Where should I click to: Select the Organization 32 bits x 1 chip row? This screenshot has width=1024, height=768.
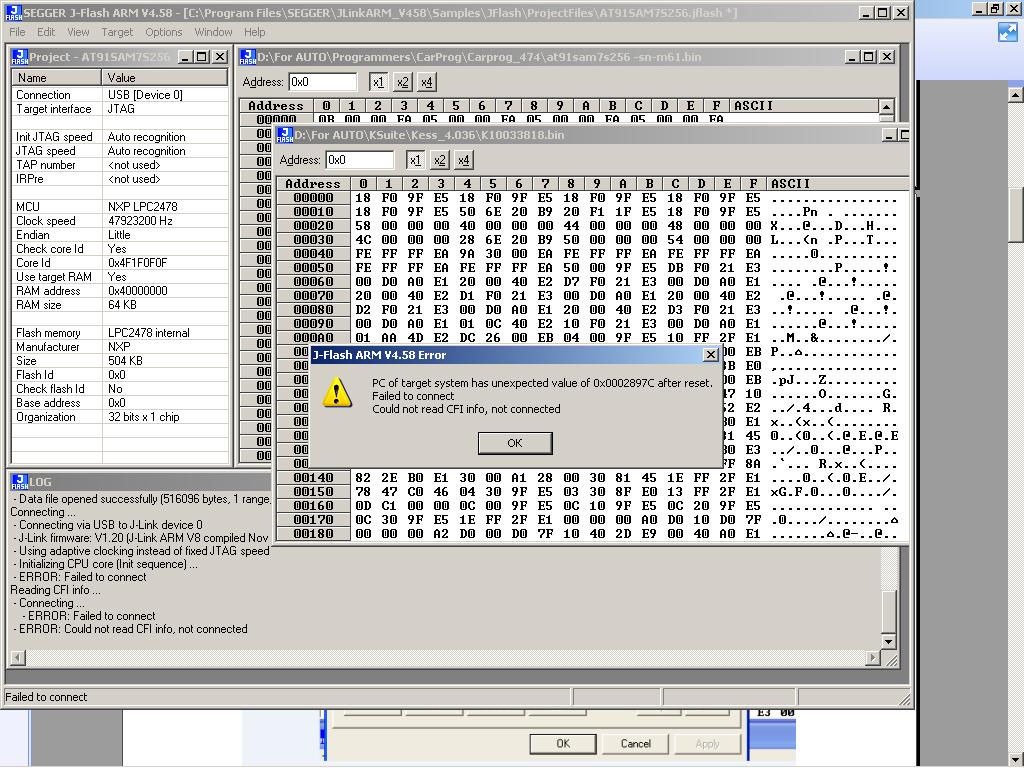pyautogui.click(x=120, y=417)
